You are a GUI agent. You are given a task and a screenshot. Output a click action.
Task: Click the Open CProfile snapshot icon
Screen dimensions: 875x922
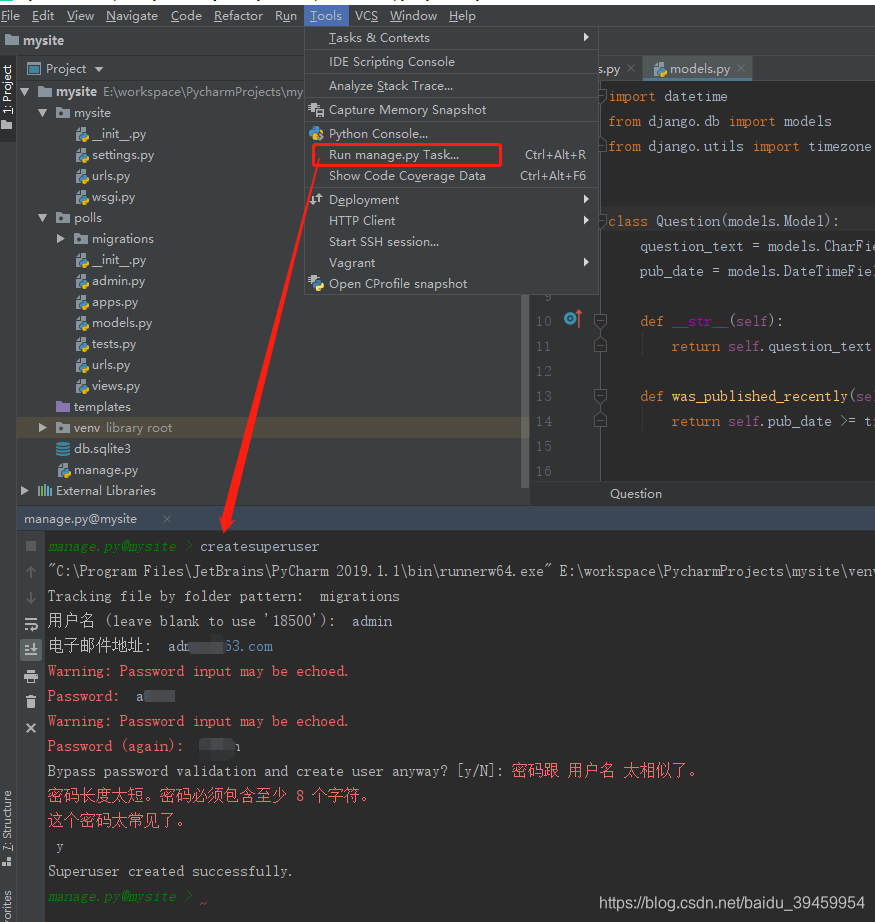(x=316, y=283)
